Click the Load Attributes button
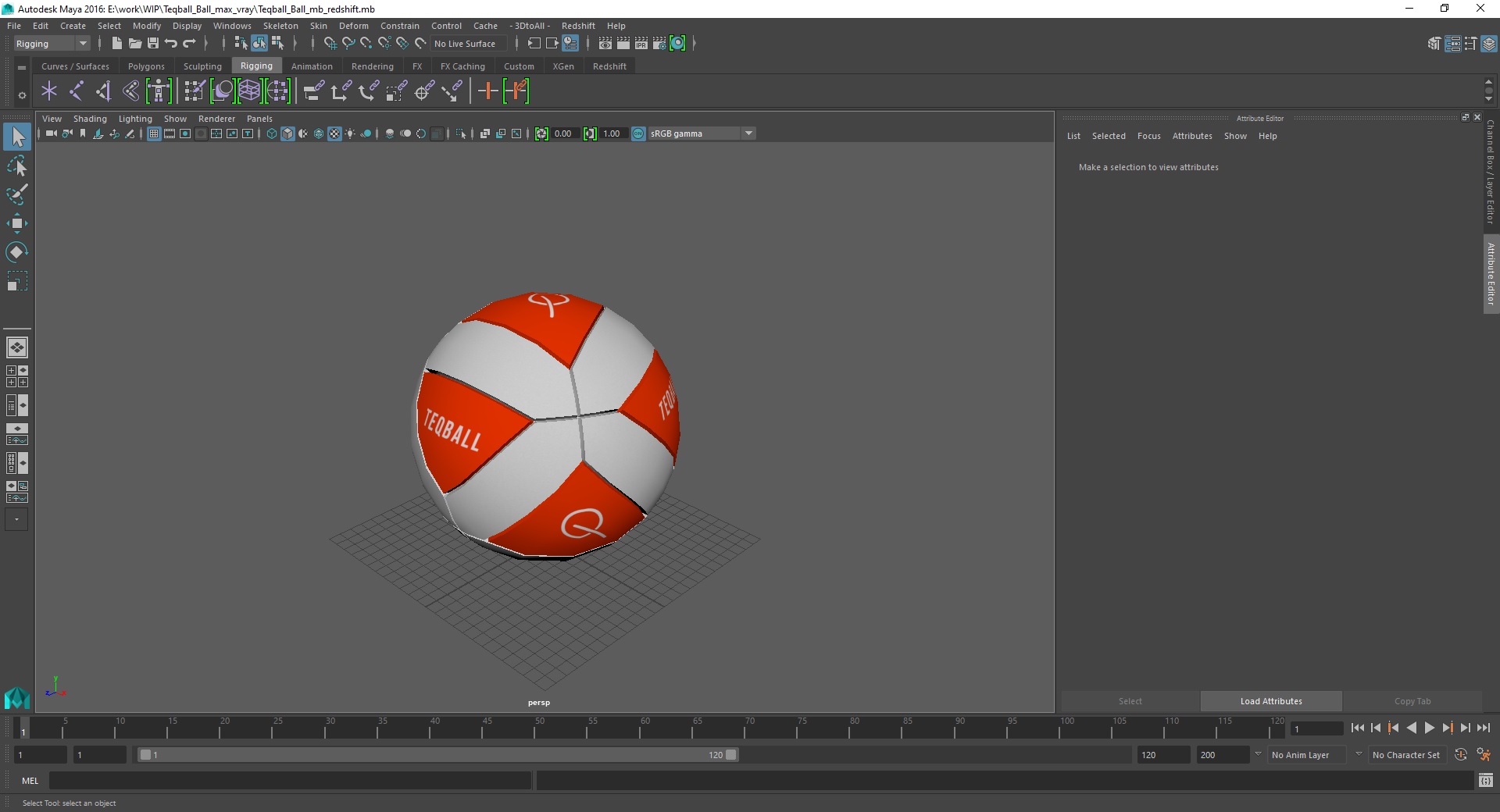The width and height of the screenshot is (1500, 812). click(x=1271, y=701)
